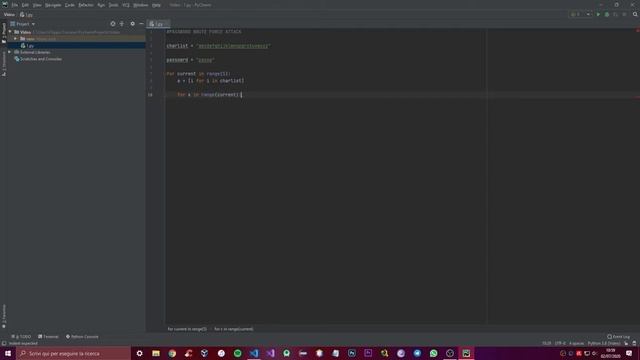Open the Edit menu
The width and height of the screenshot is (640, 360).
click(25, 5)
